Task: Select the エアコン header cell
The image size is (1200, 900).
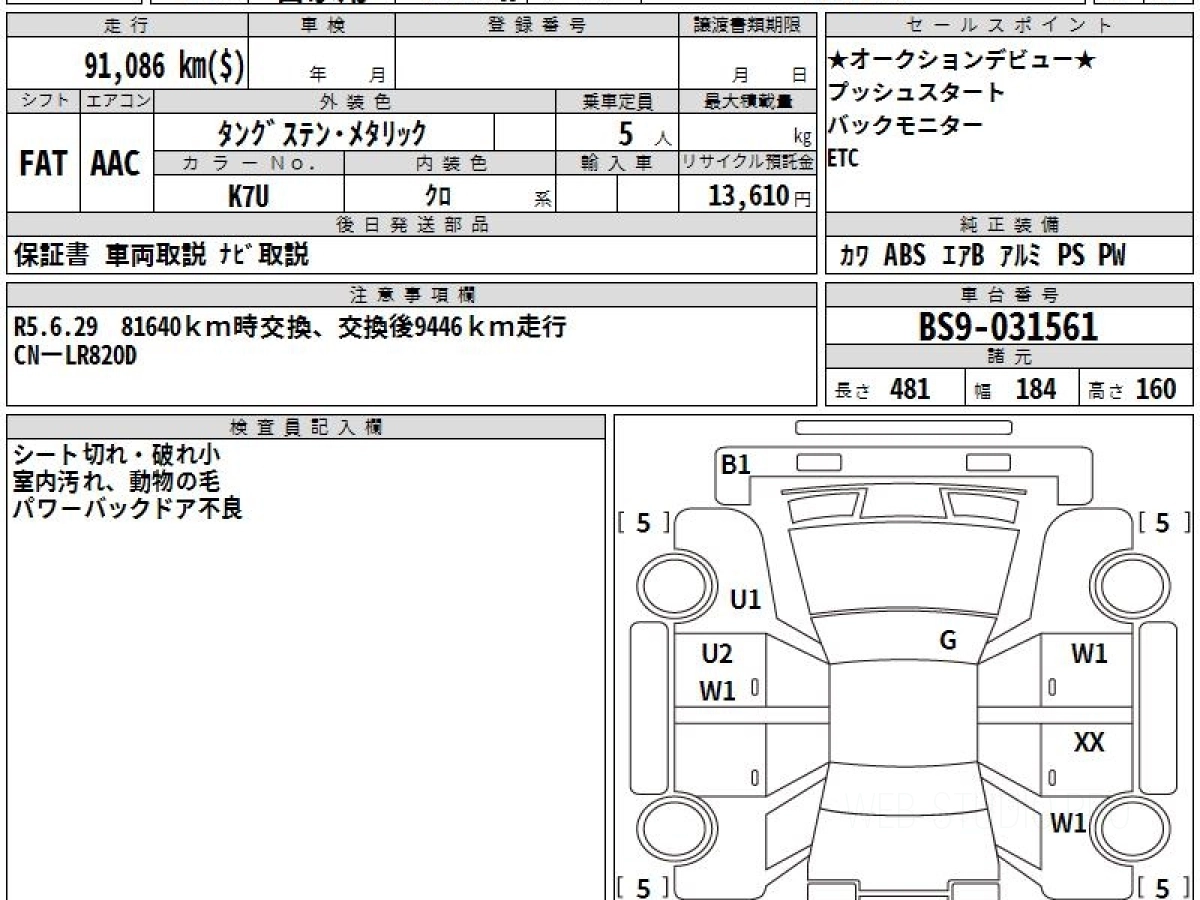Action: point(116,101)
